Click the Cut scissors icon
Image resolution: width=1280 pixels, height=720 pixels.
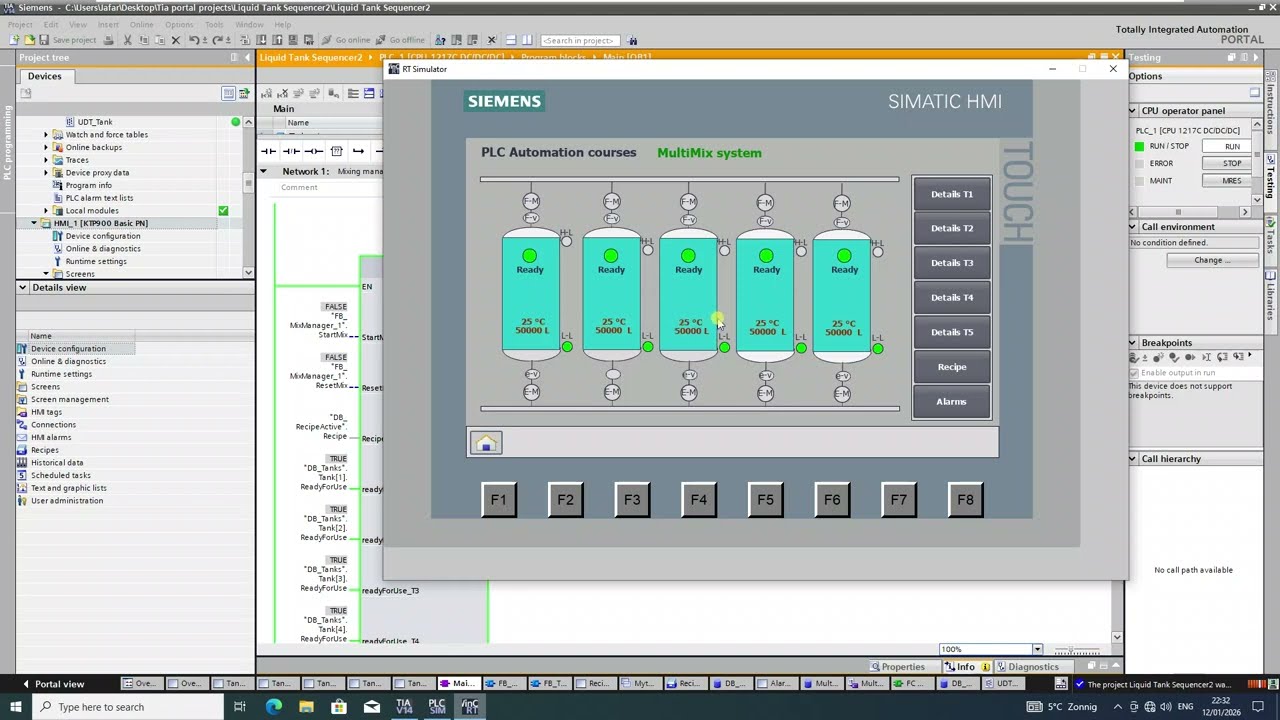coord(127,40)
